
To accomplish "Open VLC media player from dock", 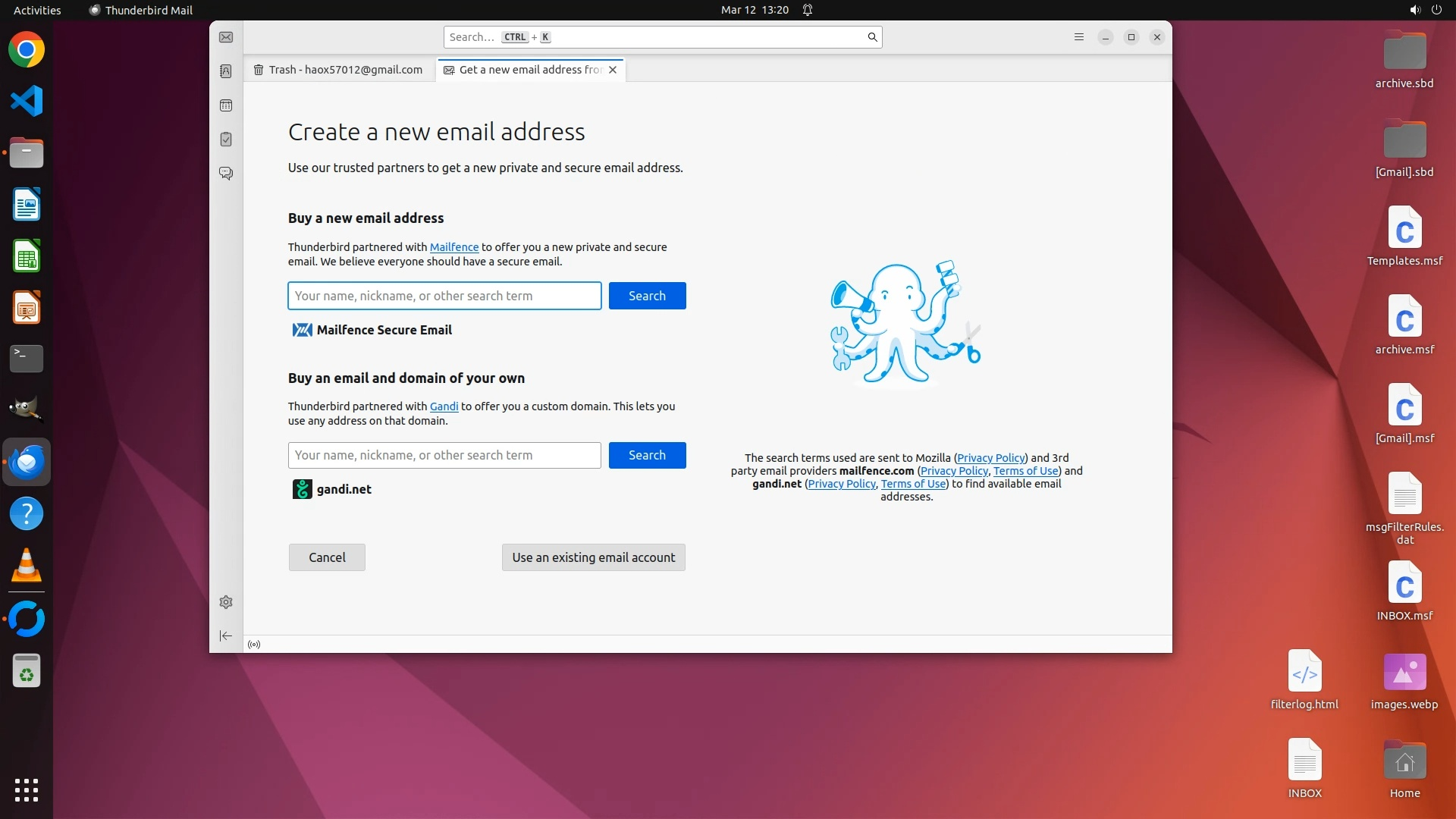I will click(27, 566).
